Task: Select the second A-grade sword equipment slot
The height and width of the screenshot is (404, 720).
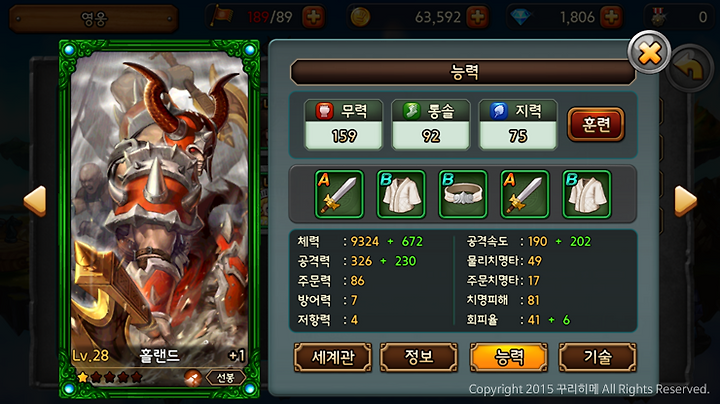Action: coord(525,194)
